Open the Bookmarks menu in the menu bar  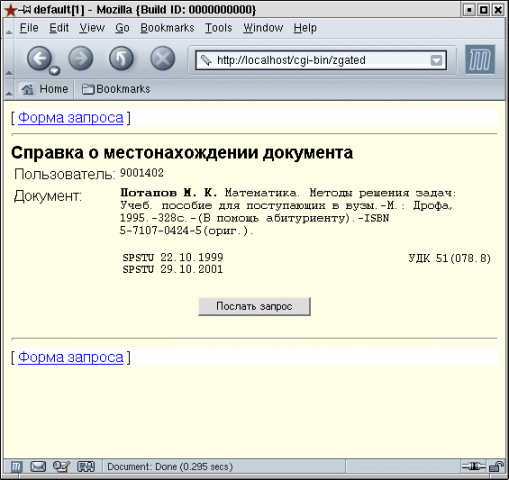pyautogui.click(x=167, y=28)
